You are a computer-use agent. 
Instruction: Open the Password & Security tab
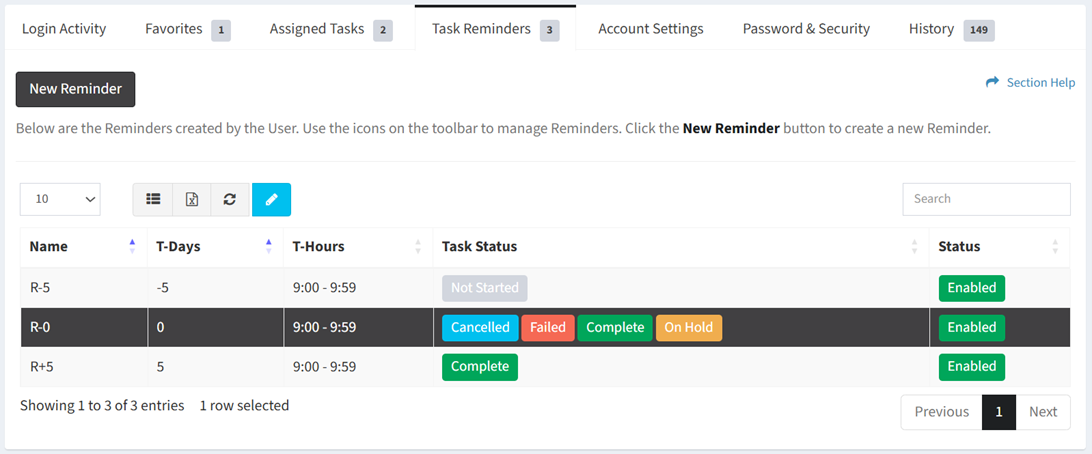(x=806, y=29)
